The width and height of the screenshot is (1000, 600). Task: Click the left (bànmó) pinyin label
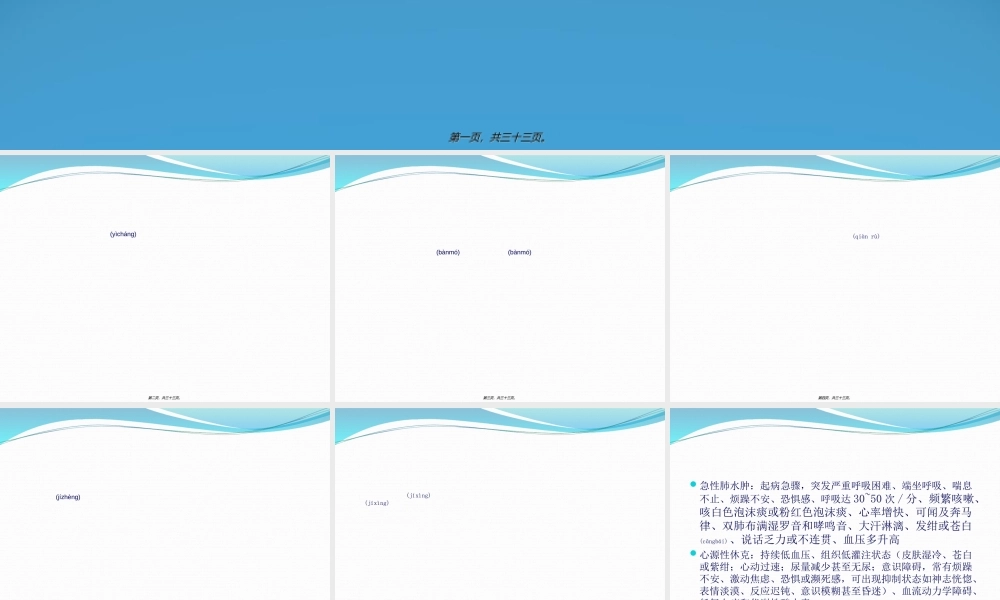(x=448, y=252)
